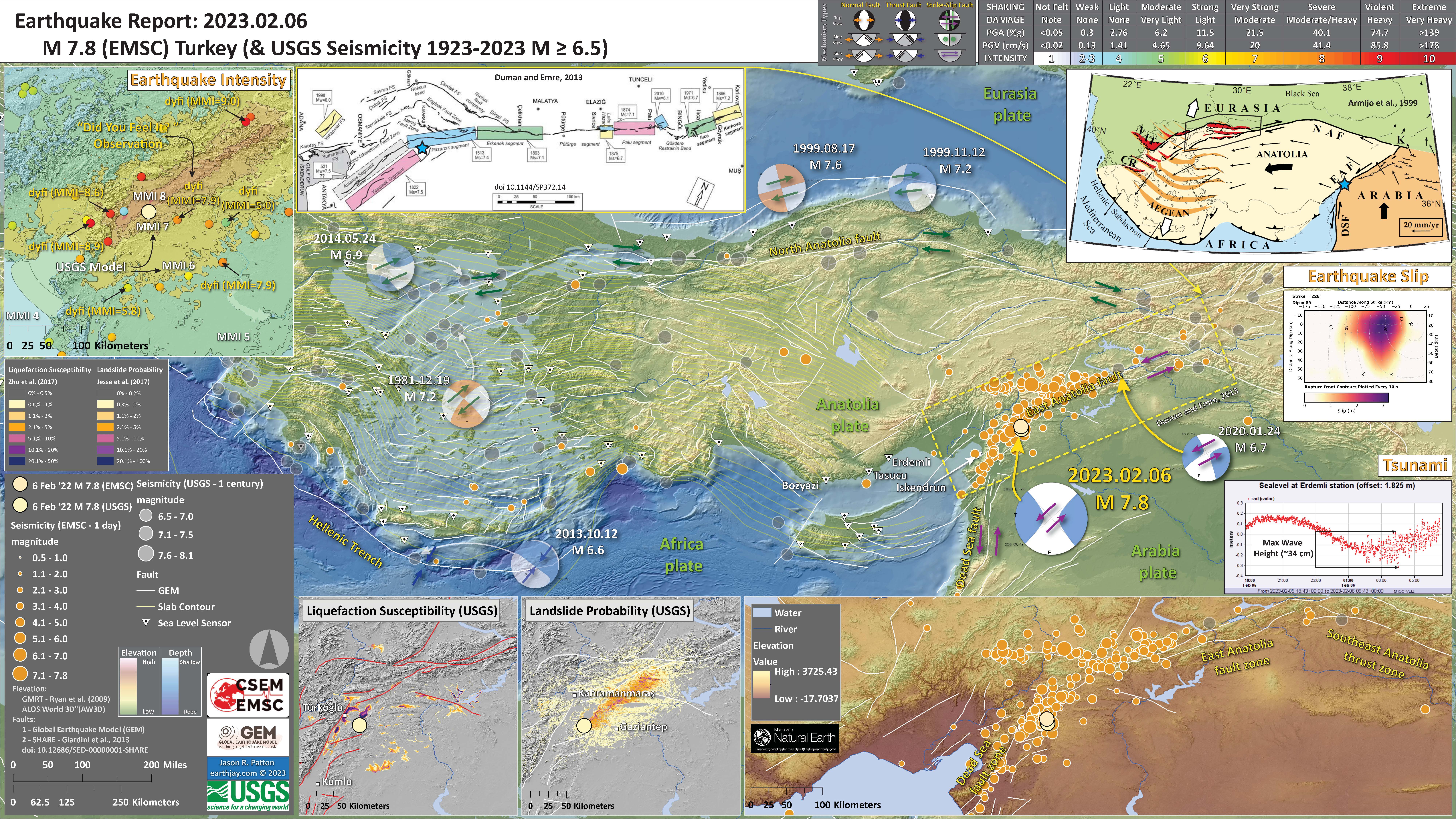Click the Earthquake Slip panel heading
This screenshot has height=819, width=1456.
pos(1368,276)
